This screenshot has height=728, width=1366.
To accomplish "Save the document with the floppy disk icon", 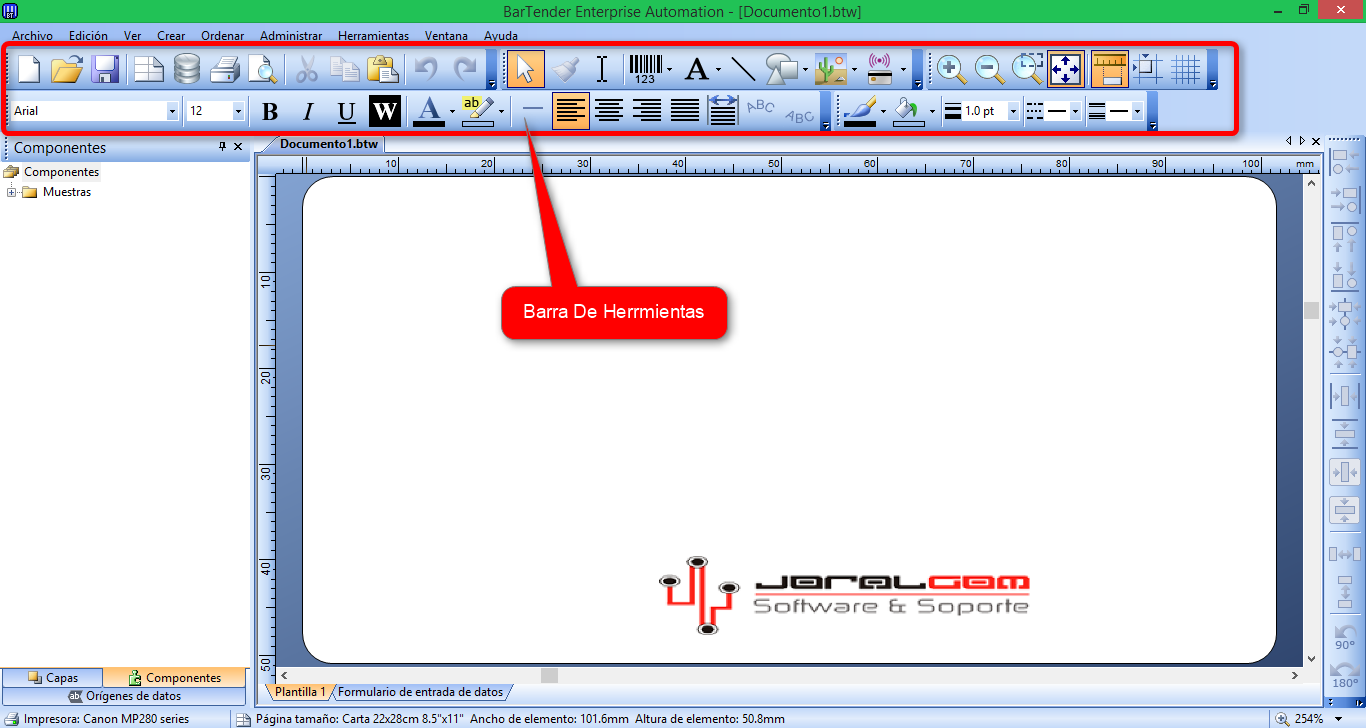I will (x=105, y=69).
